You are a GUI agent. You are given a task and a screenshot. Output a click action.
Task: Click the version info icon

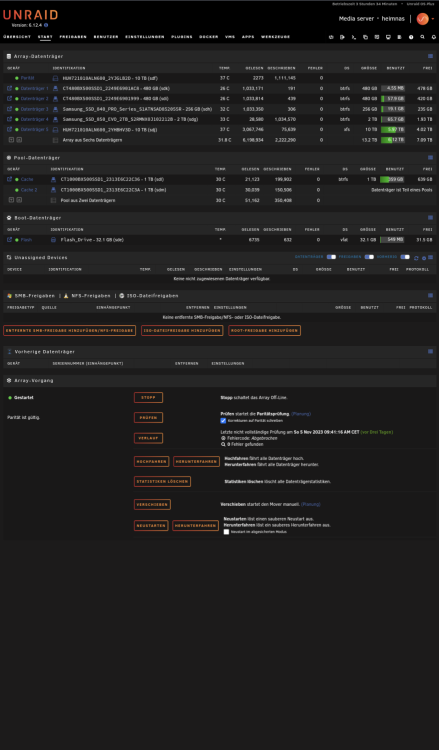[x=46, y=25]
